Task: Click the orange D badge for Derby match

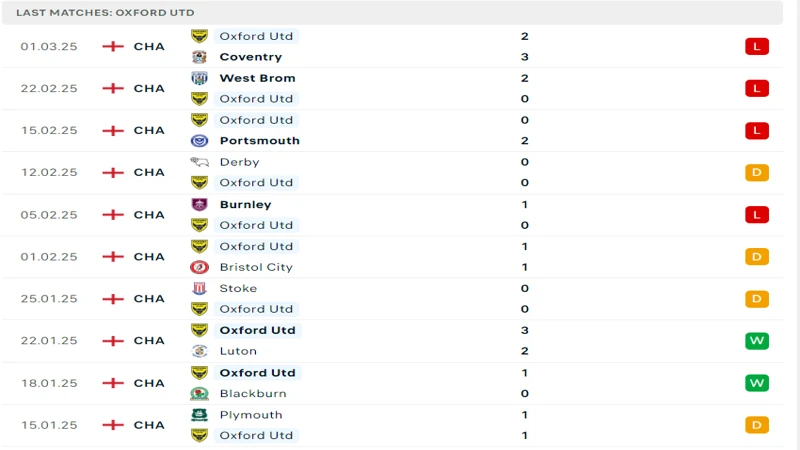Action: click(x=757, y=172)
